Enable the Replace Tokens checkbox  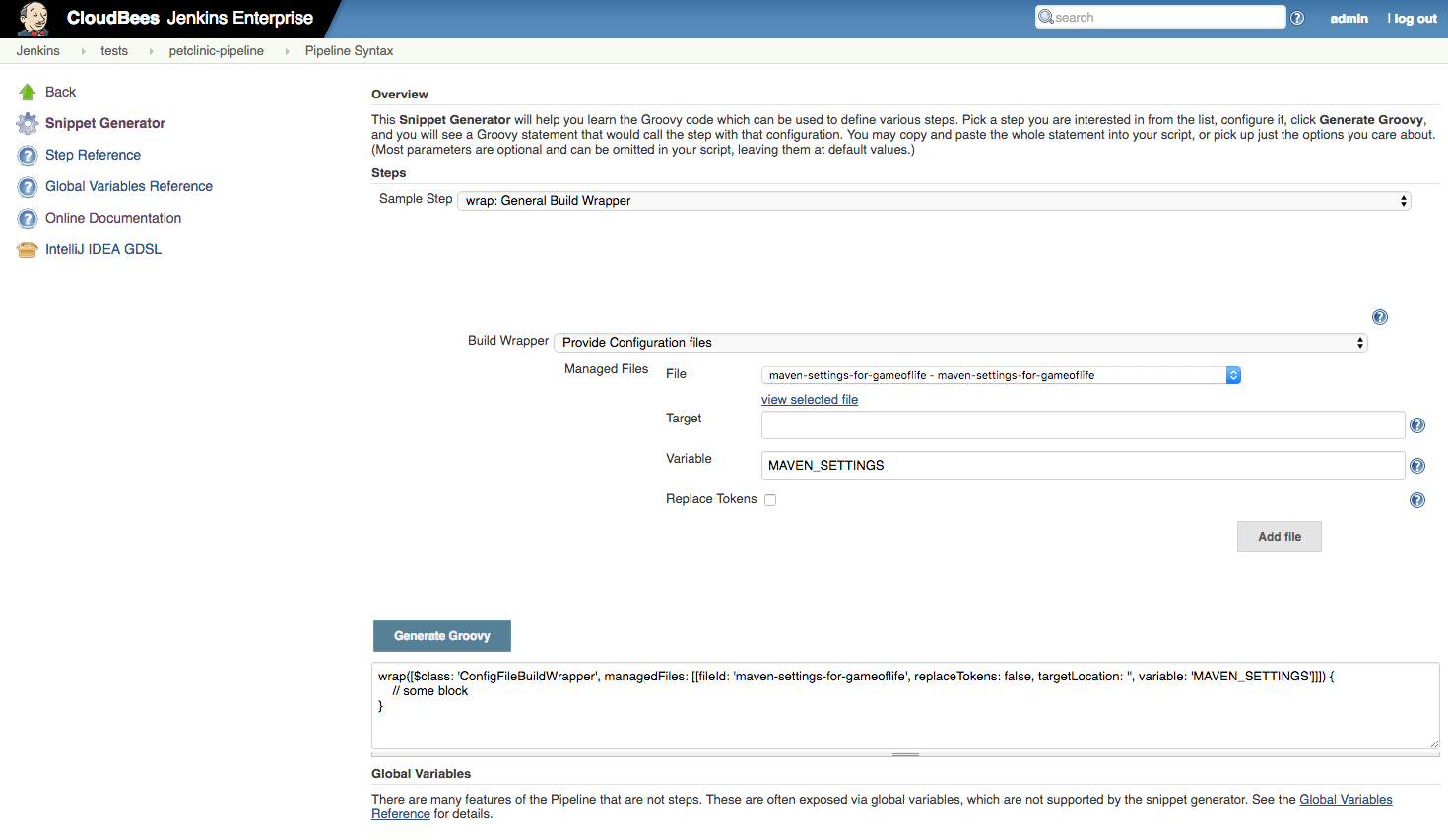tap(770, 499)
